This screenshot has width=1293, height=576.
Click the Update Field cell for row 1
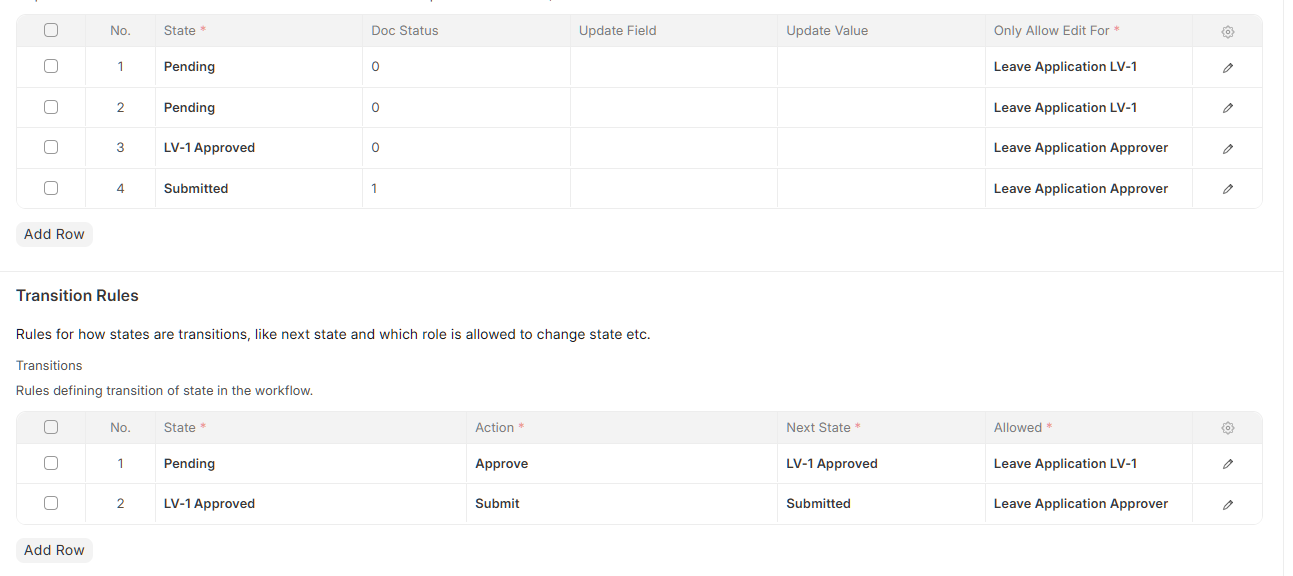[x=672, y=67]
